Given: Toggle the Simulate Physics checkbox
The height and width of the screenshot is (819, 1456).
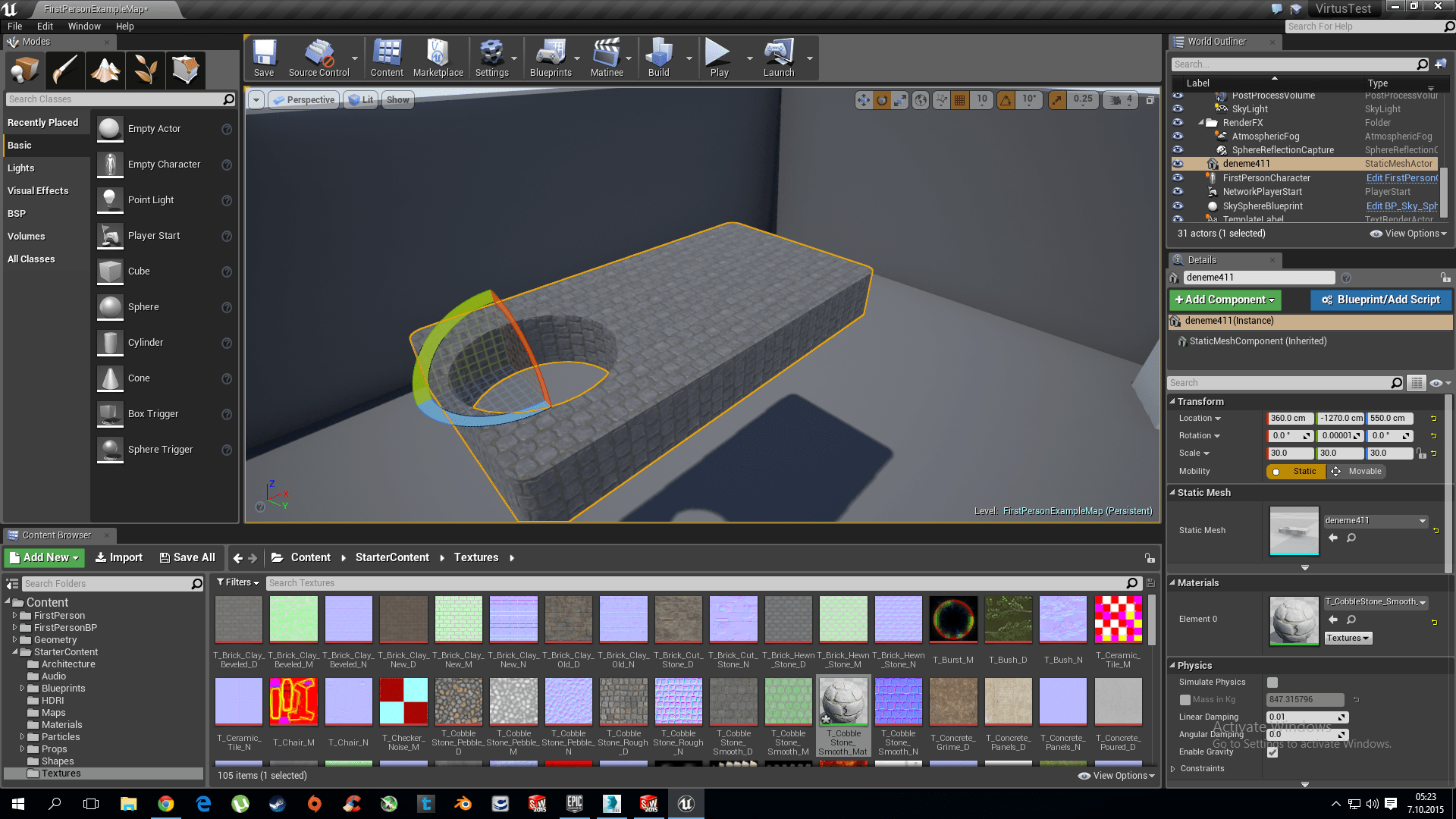Looking at the screenshot, I should pos(1272,682).
